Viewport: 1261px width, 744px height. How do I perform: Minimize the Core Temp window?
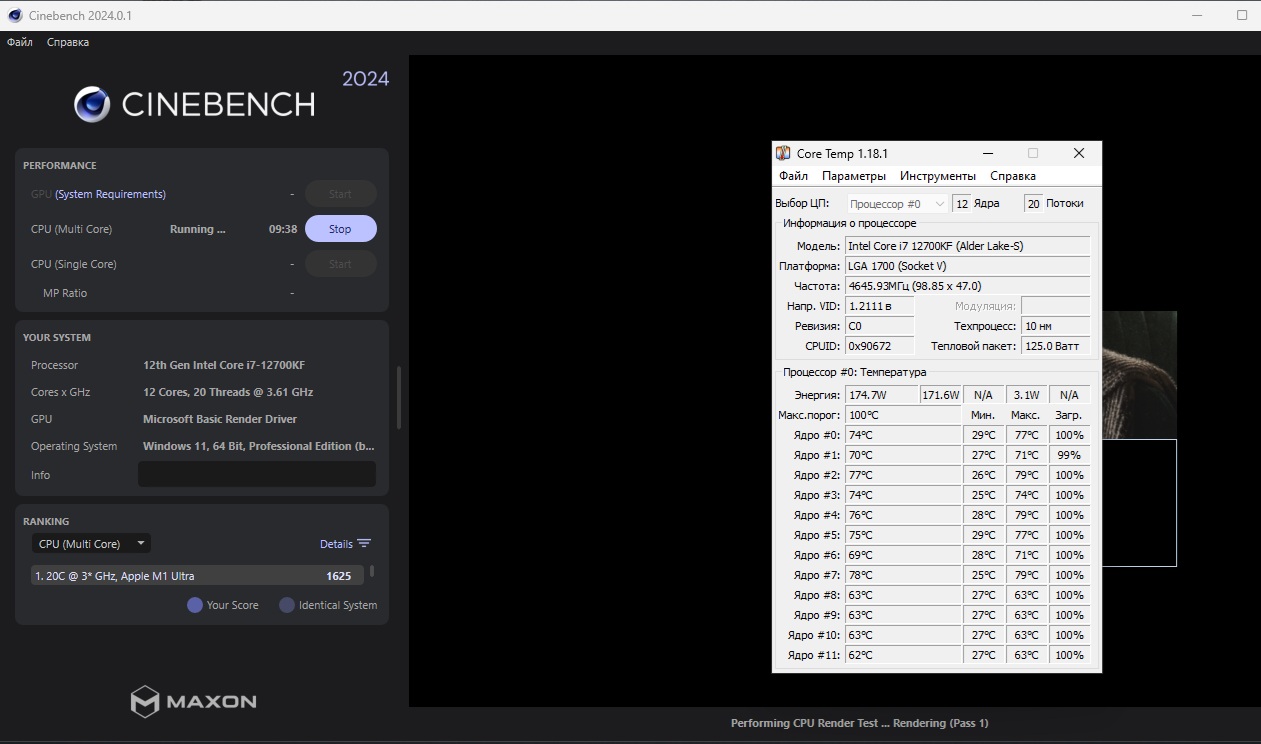pos(988,153)
